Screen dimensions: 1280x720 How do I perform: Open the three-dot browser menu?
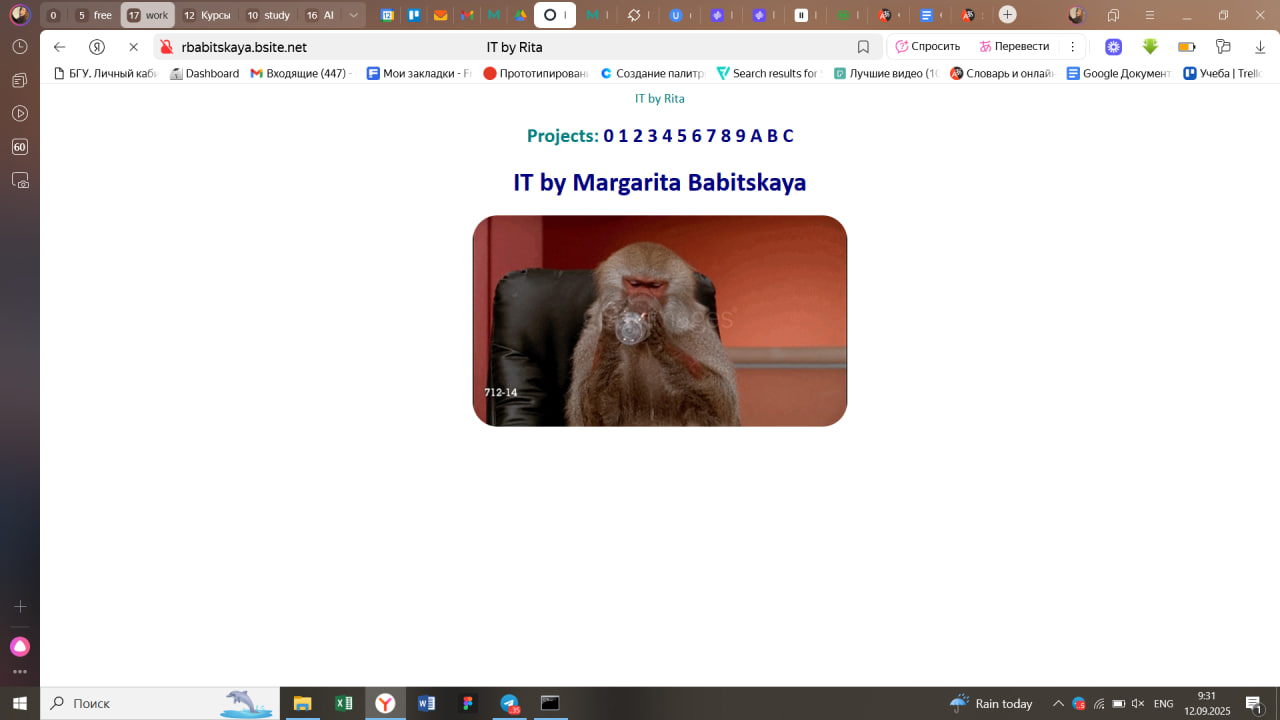coord(1073,46)
